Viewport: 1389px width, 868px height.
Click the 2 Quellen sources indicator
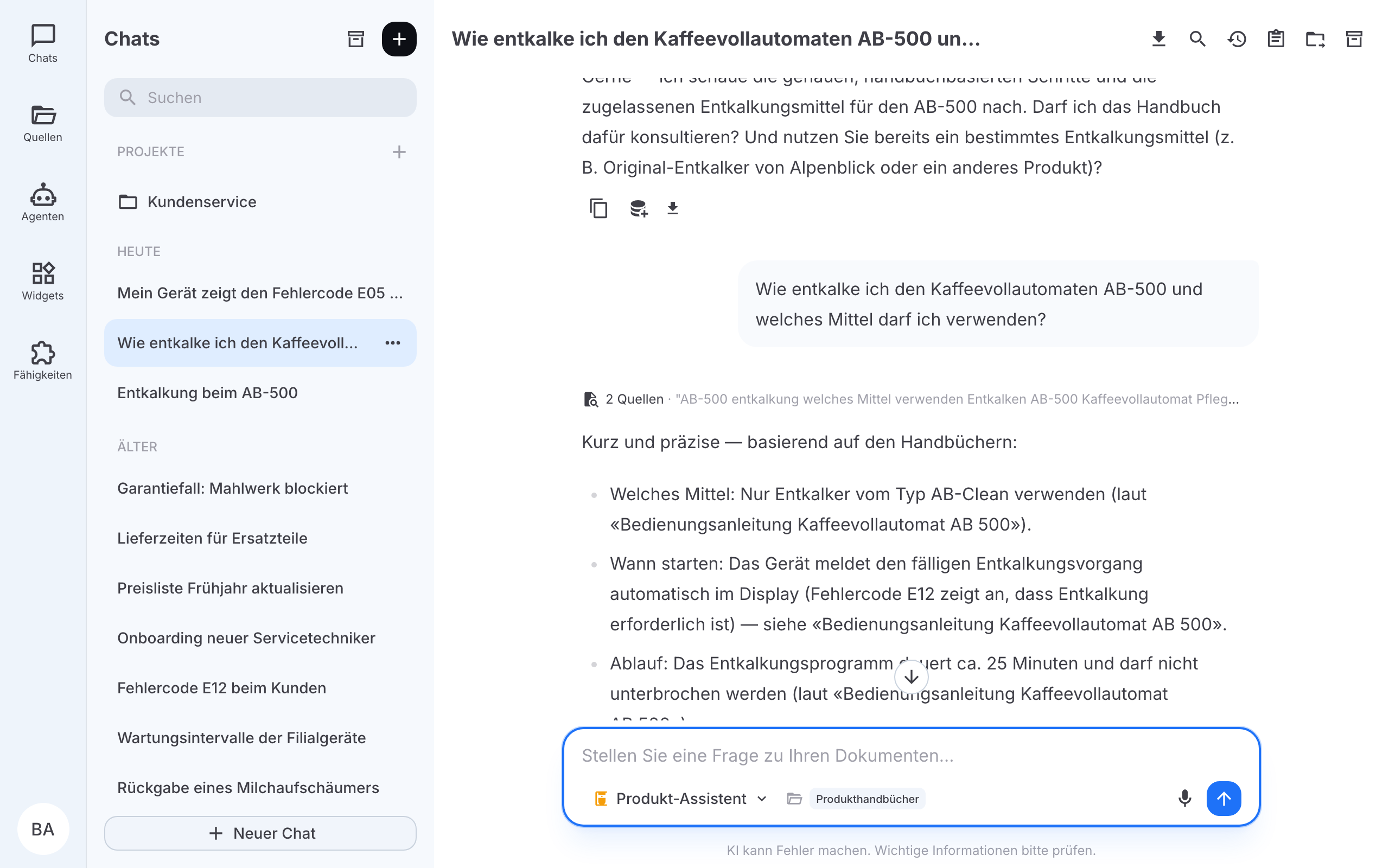click(623, 399)
